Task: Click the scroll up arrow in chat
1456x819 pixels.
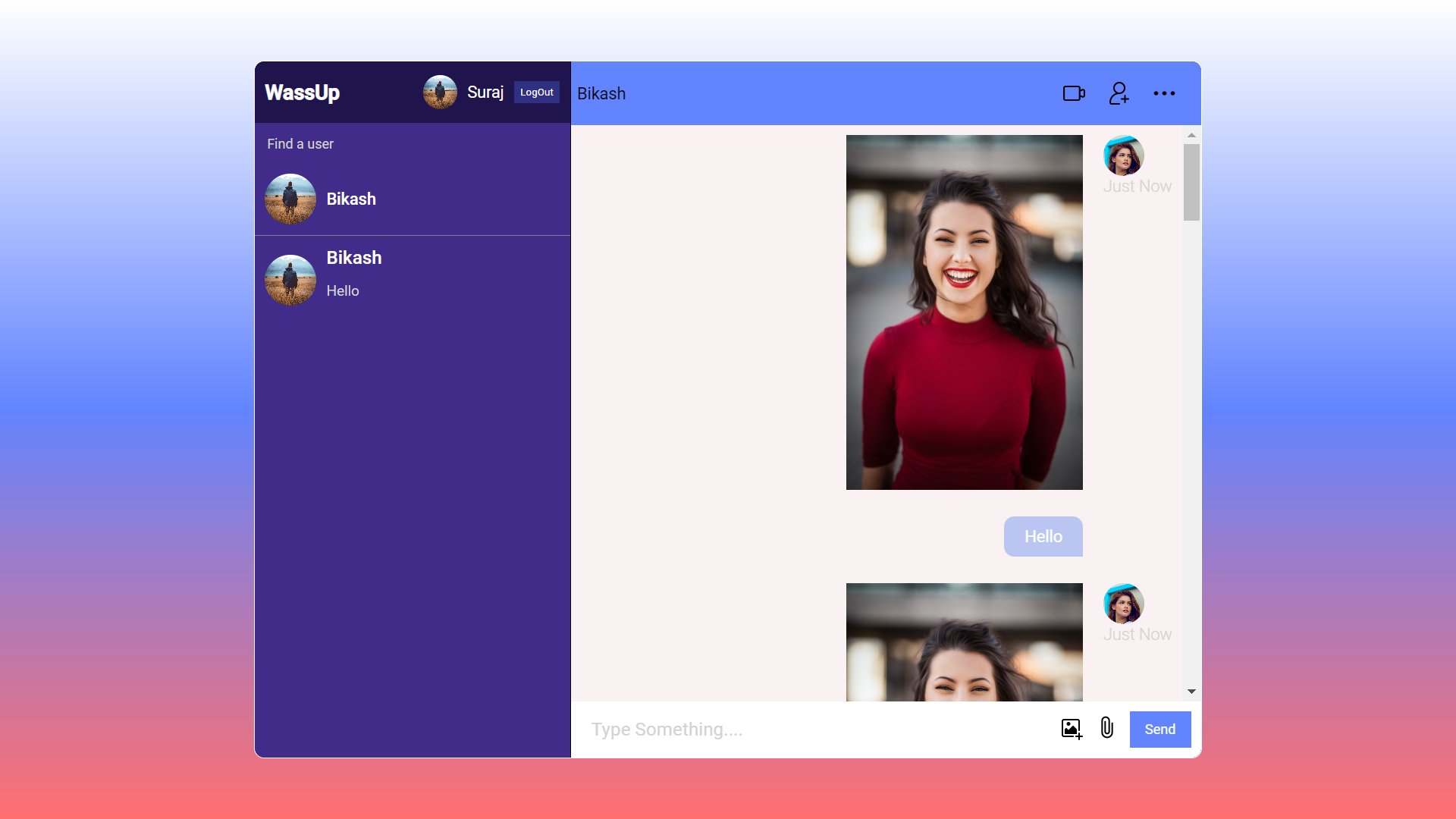Action: tap(1191, 135)
